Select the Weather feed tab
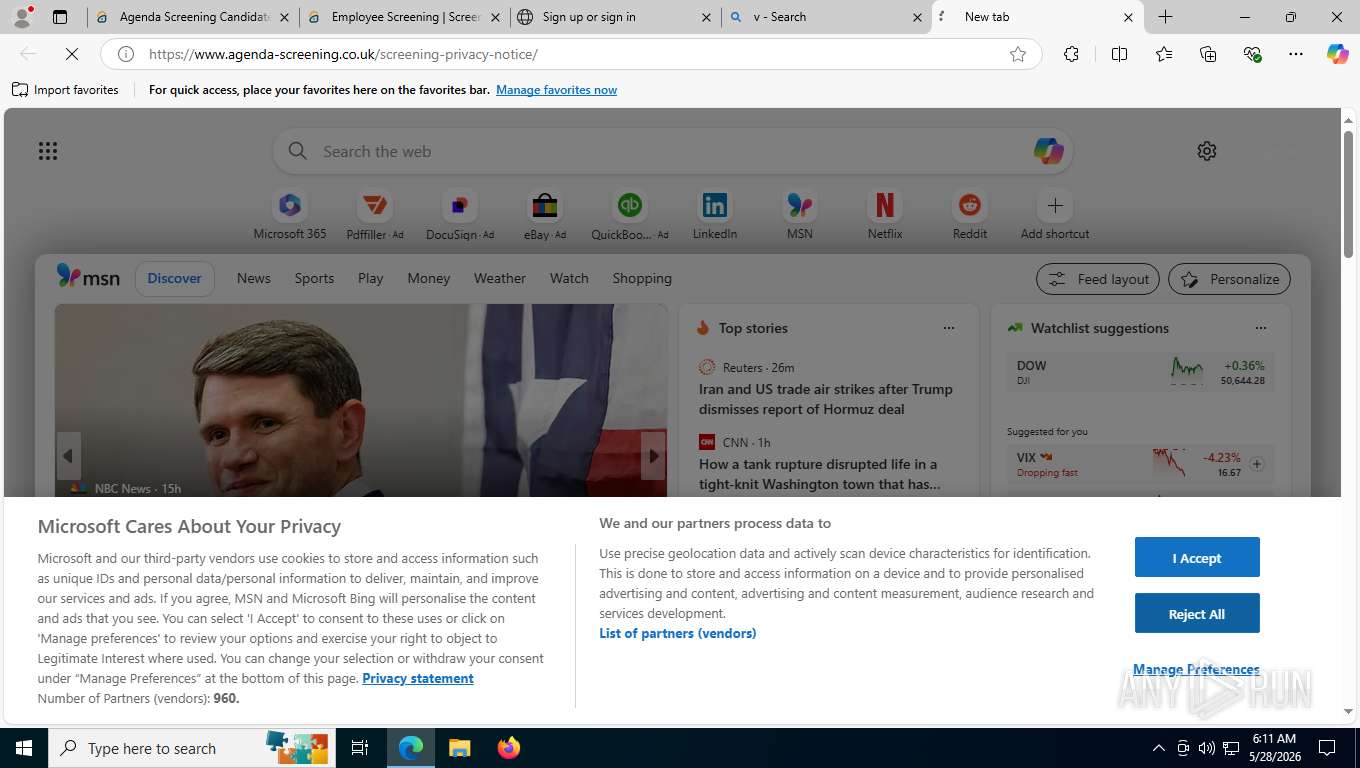Viewport: 1360px width, 768px height. (500, 278)
